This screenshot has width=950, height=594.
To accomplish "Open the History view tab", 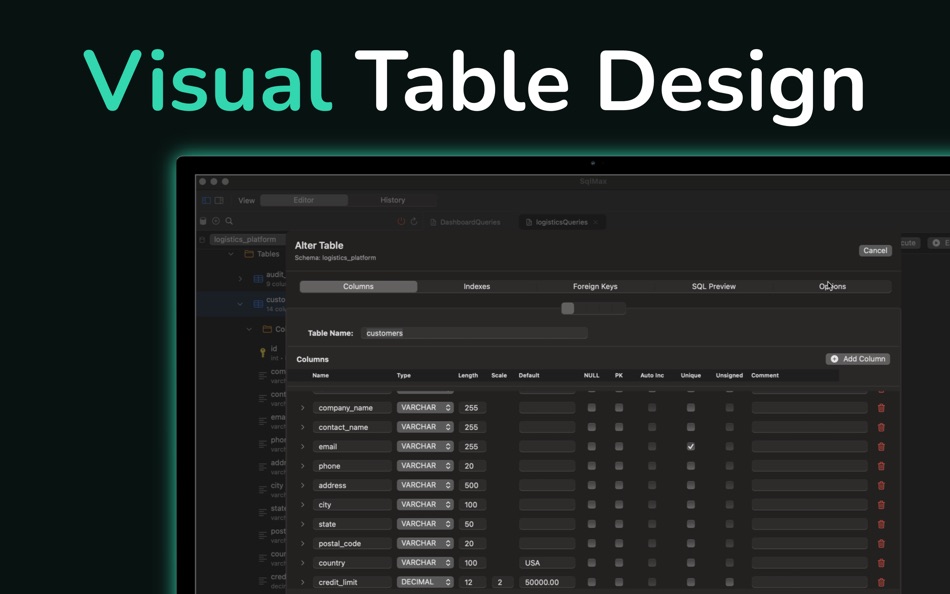I will click(393, 200).
